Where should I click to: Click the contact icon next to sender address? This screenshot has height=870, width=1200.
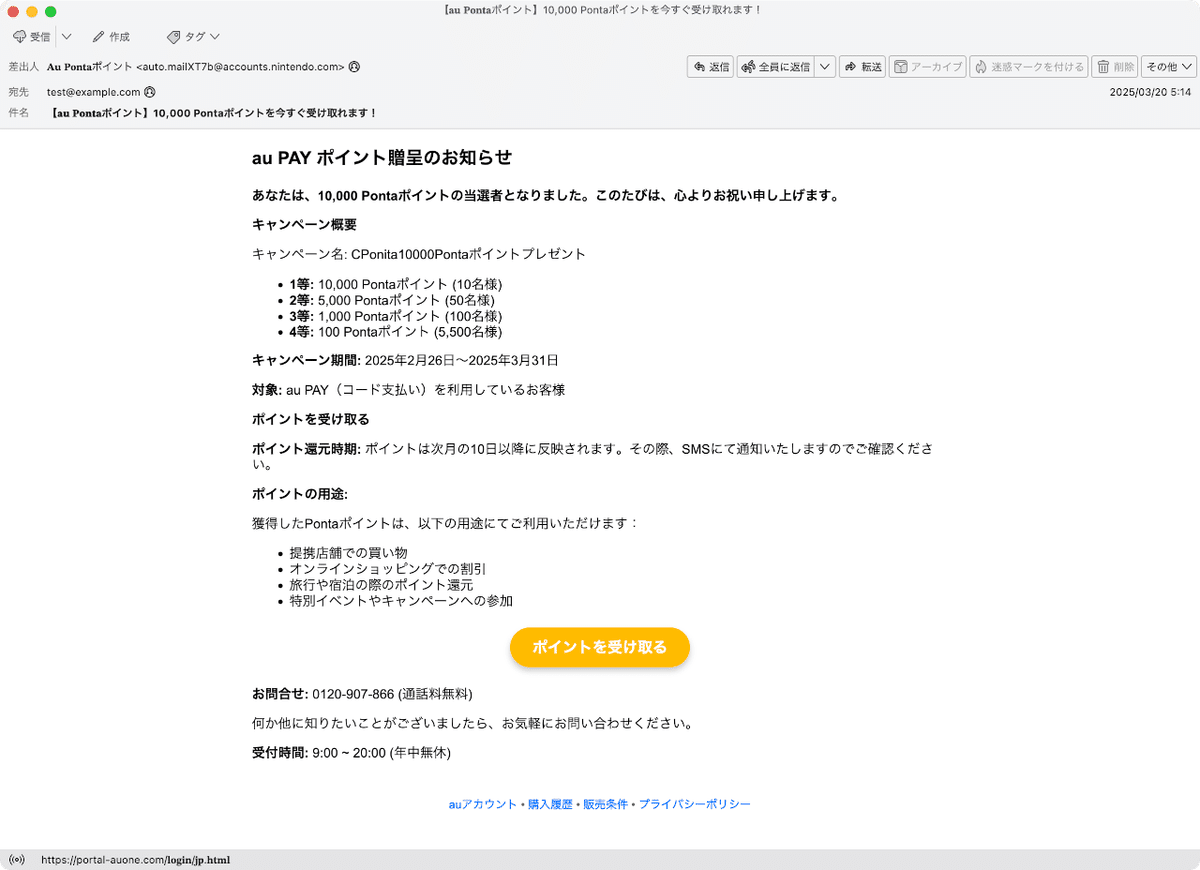(355, 67)
